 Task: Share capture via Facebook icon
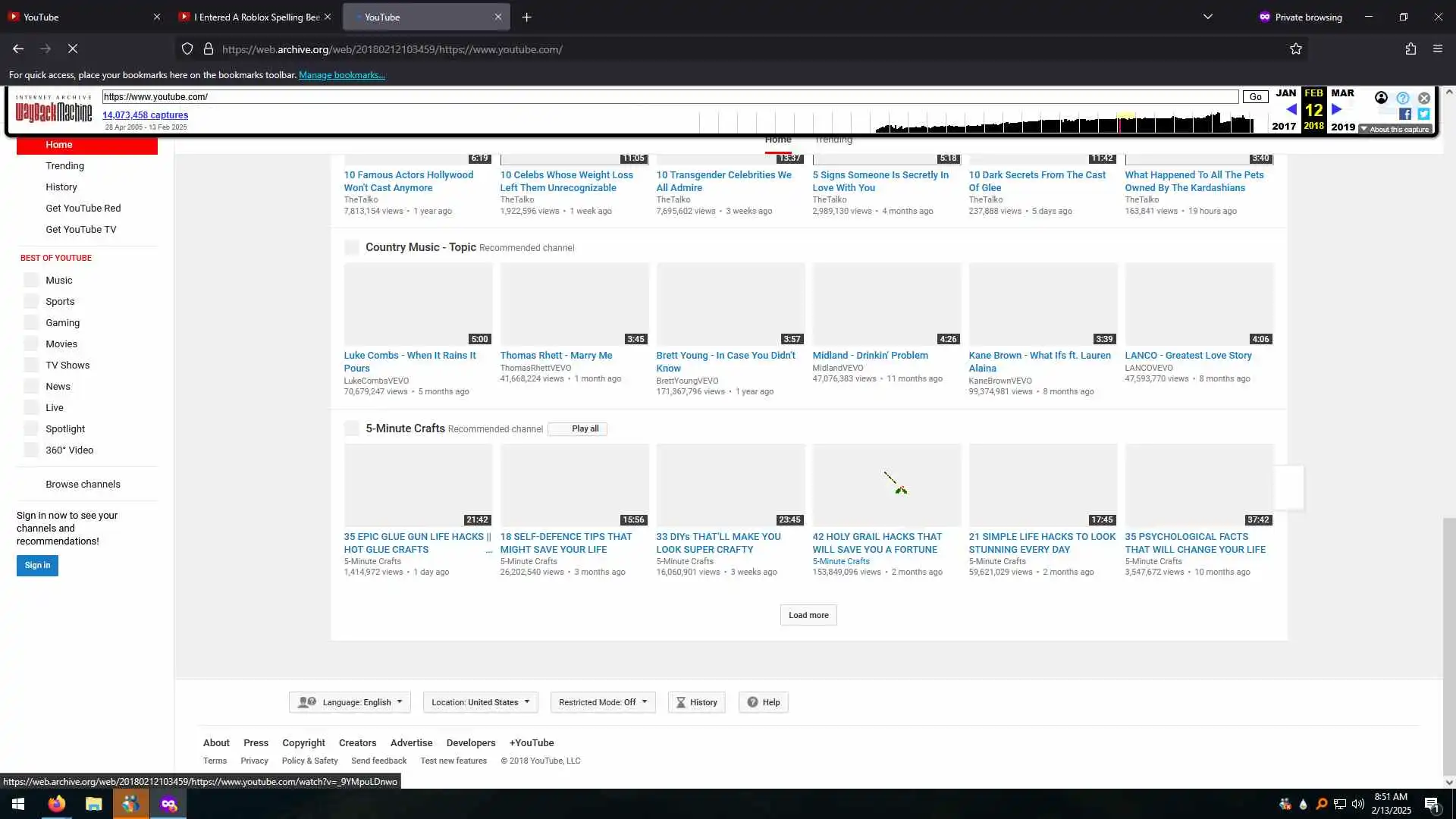pos(1405,114)
